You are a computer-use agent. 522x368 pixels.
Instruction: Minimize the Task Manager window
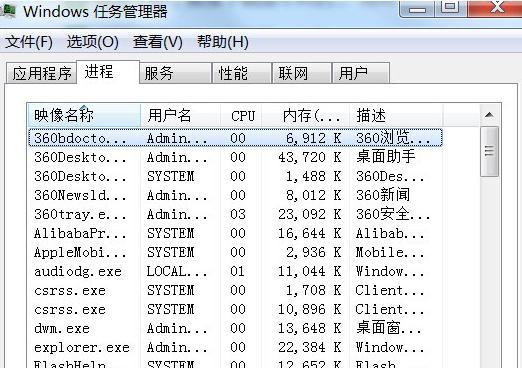click(417, 8)
